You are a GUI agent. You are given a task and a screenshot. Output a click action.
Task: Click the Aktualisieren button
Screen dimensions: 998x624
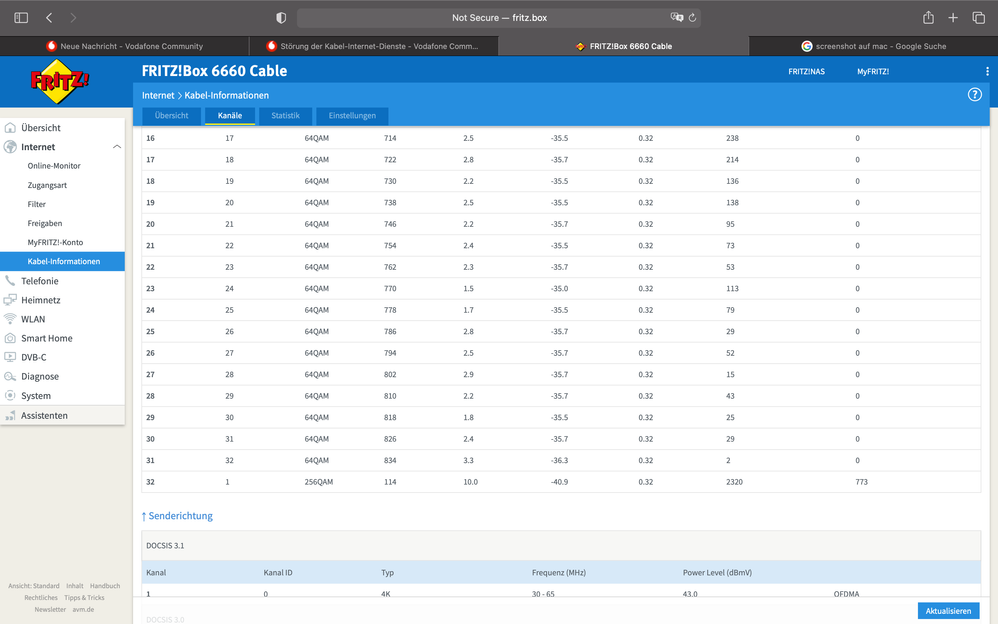click(x=948, y=611)
